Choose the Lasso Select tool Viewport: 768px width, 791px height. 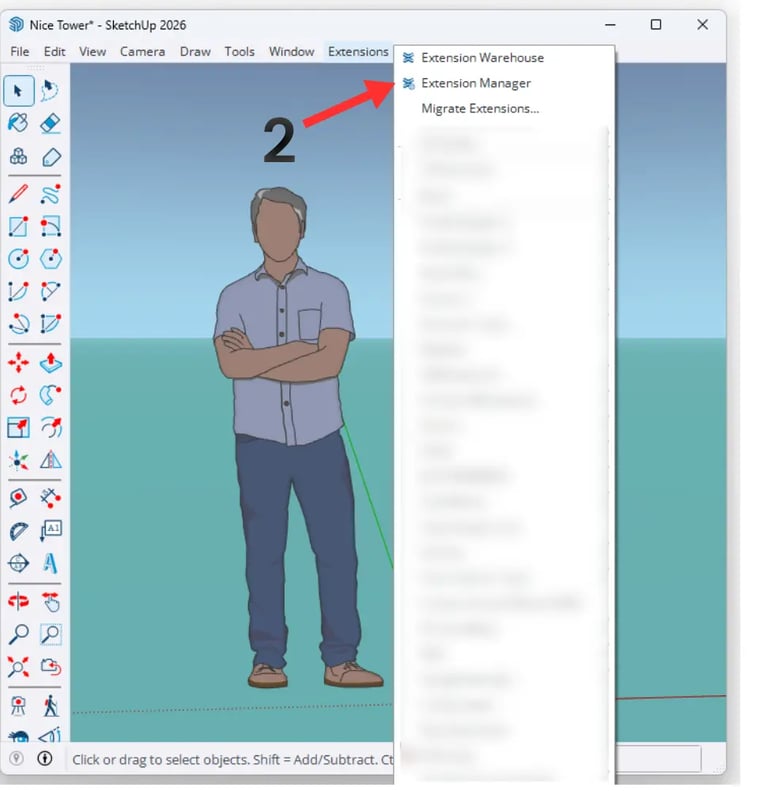pyautogui.click(x=50, y=91)
